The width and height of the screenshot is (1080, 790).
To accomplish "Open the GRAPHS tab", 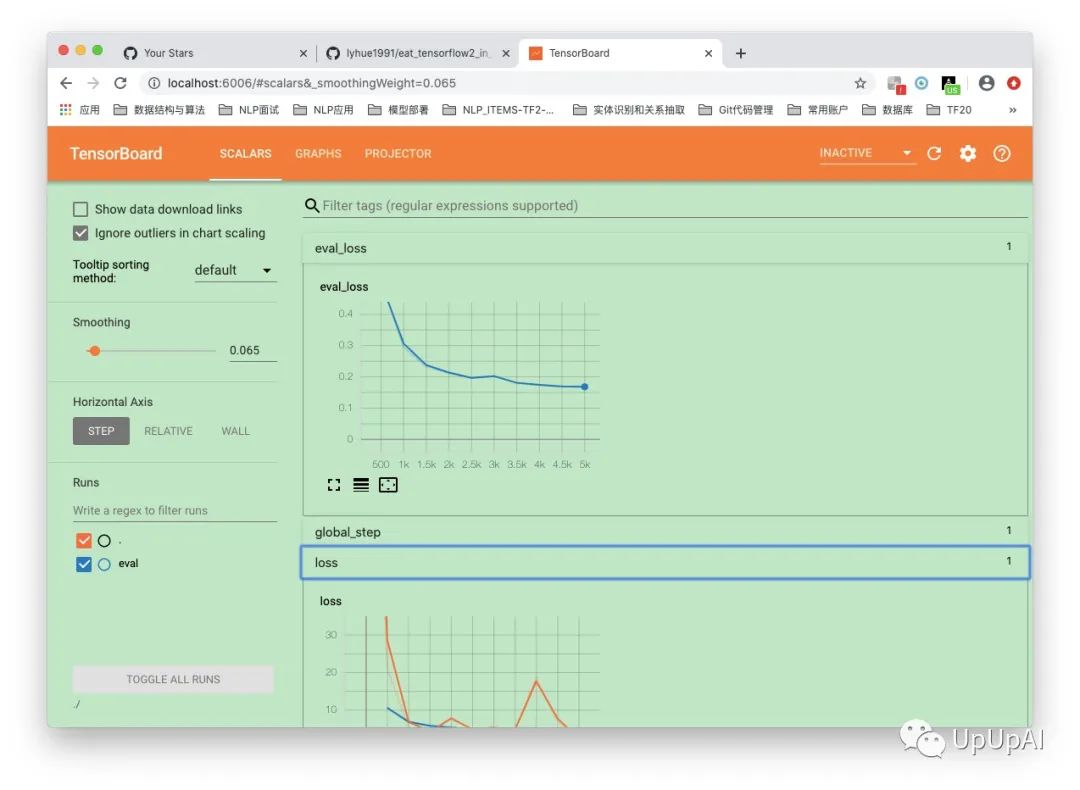I will click(318, 154).
